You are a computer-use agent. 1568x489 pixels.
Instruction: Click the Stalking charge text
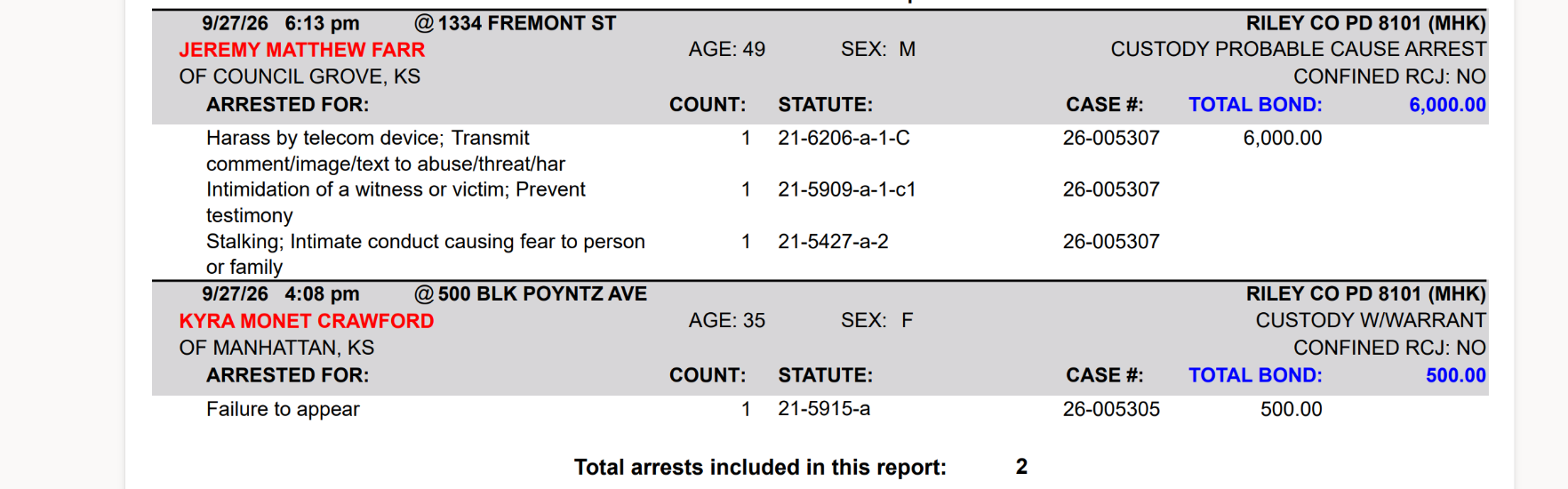point(426,254)
